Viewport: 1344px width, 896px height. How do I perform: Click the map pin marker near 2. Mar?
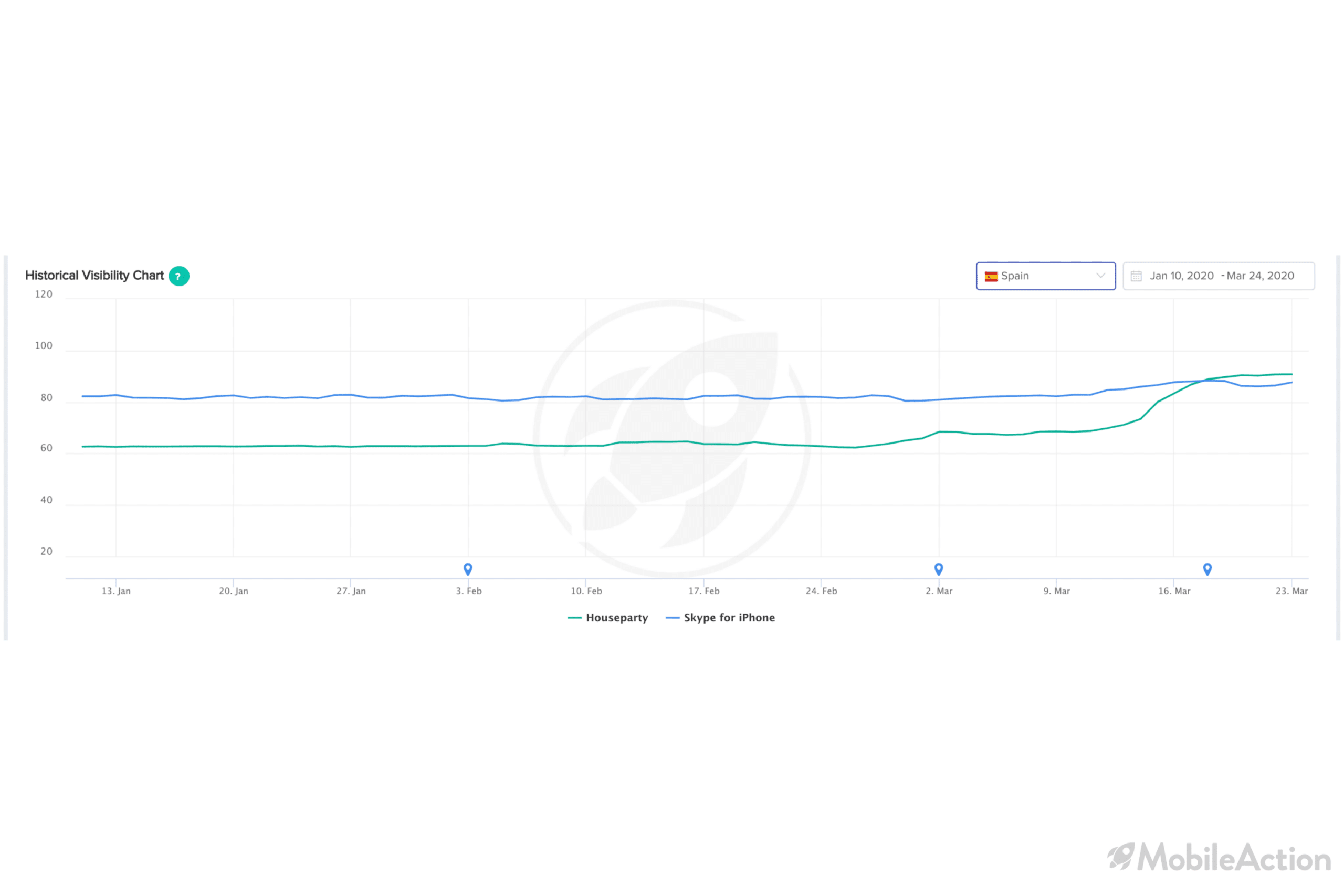click(938, 569)
